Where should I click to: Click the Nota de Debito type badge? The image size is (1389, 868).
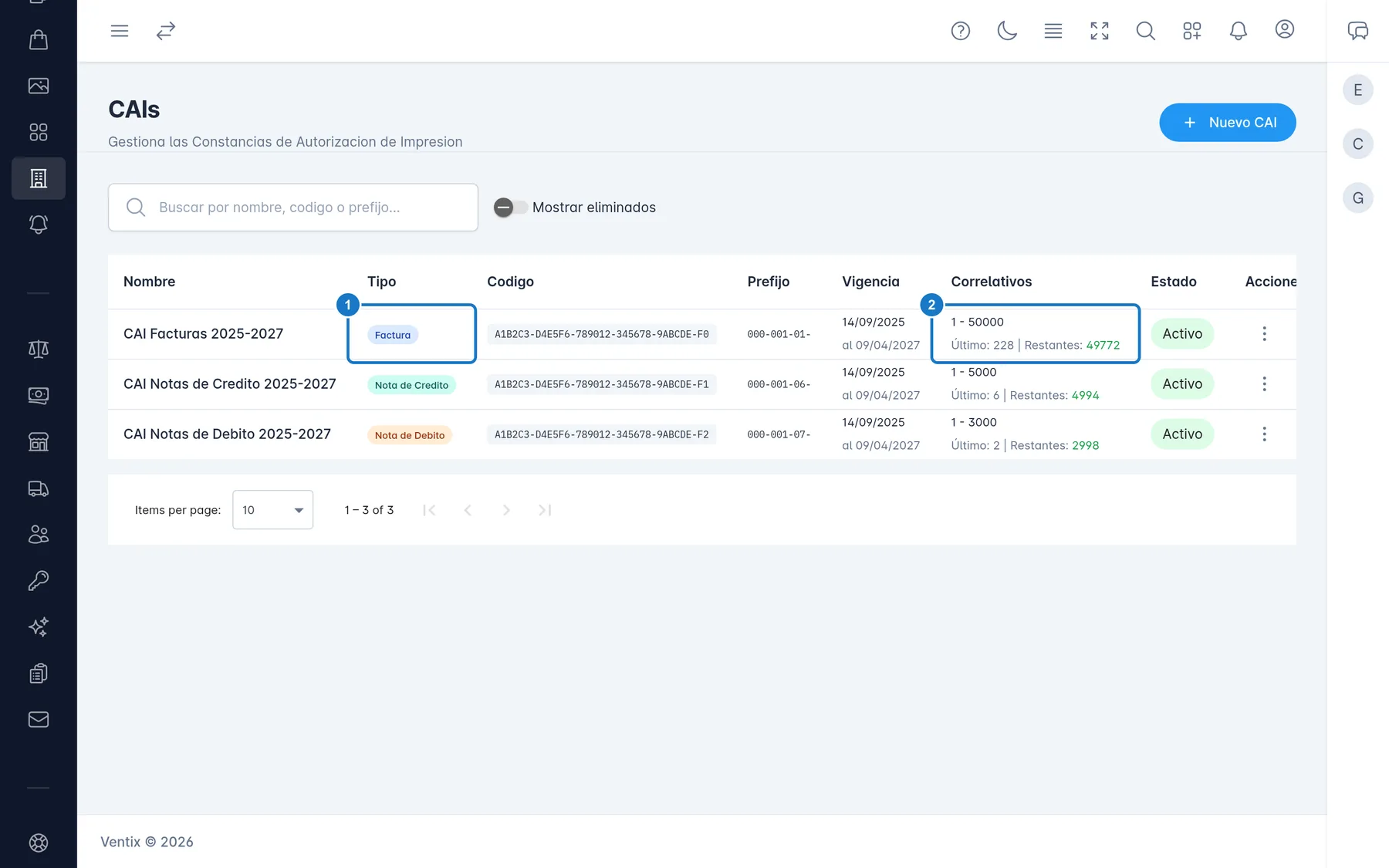410,435
